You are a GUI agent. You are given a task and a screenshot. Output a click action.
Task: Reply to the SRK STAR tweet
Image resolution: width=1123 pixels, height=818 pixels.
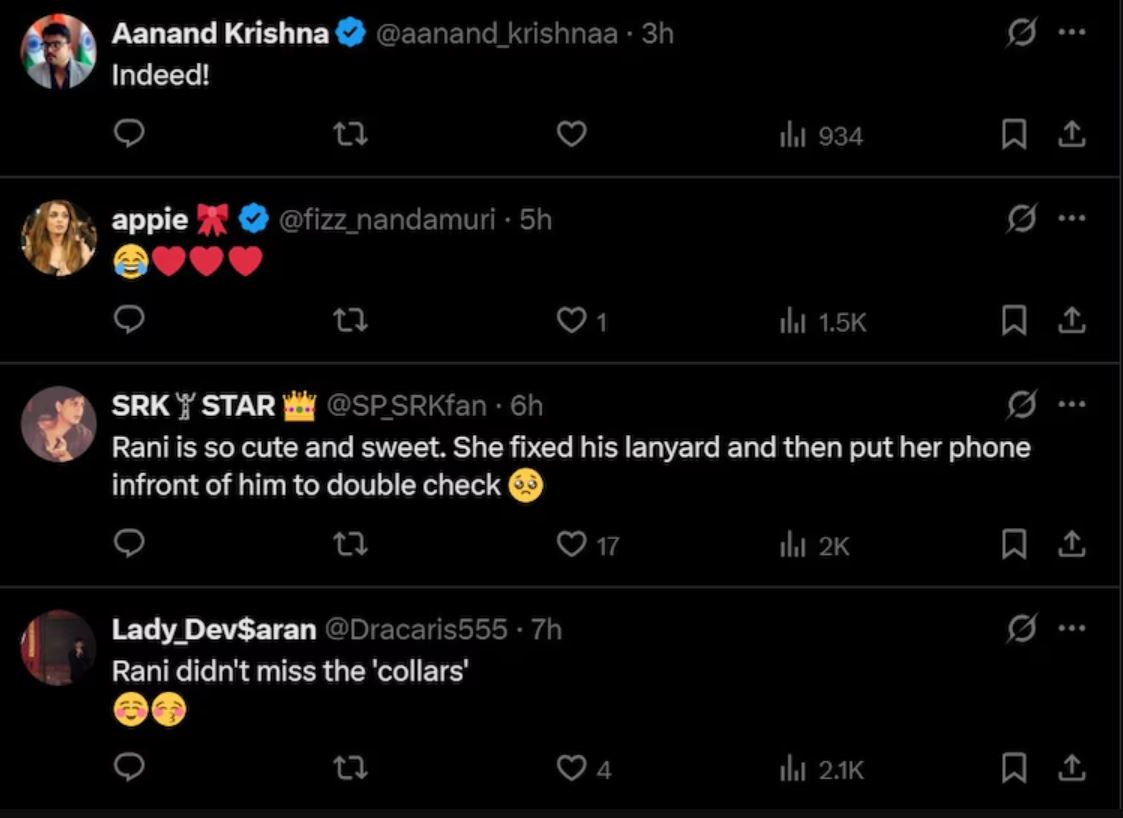[130, 544]
